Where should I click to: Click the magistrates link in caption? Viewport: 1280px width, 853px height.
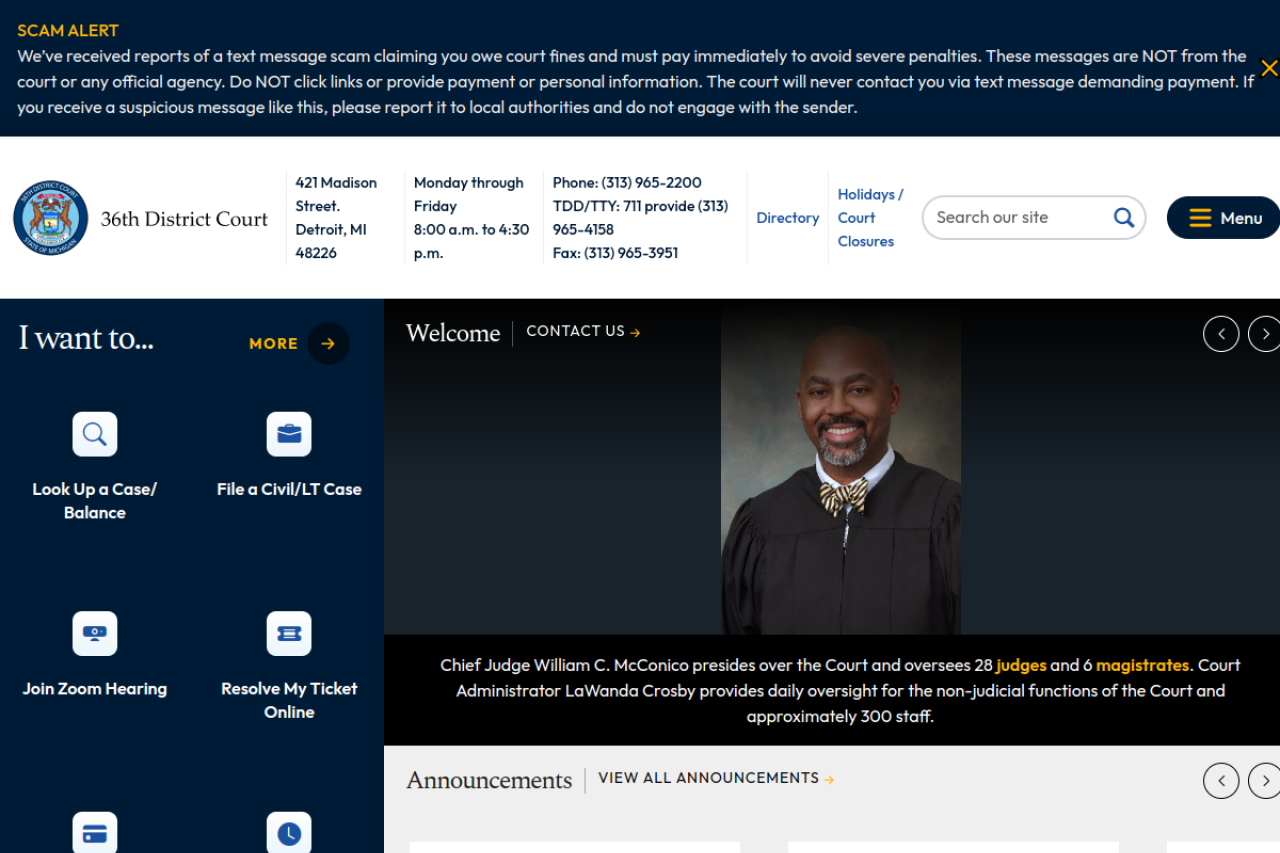[x=1142, y=665]
